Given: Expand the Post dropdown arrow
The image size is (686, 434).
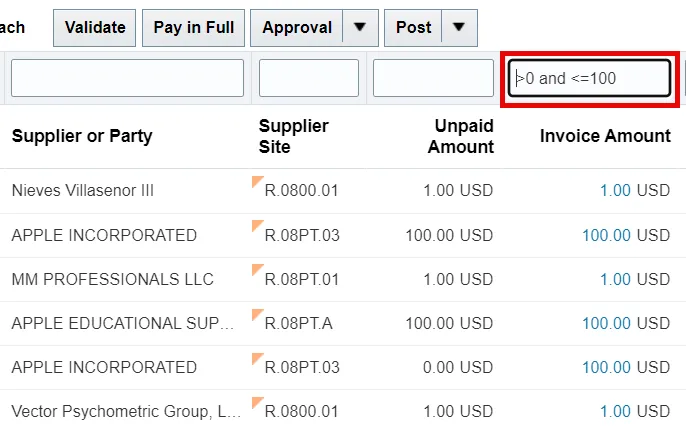Looking at the screenshot, I should (x=459, y=27).
